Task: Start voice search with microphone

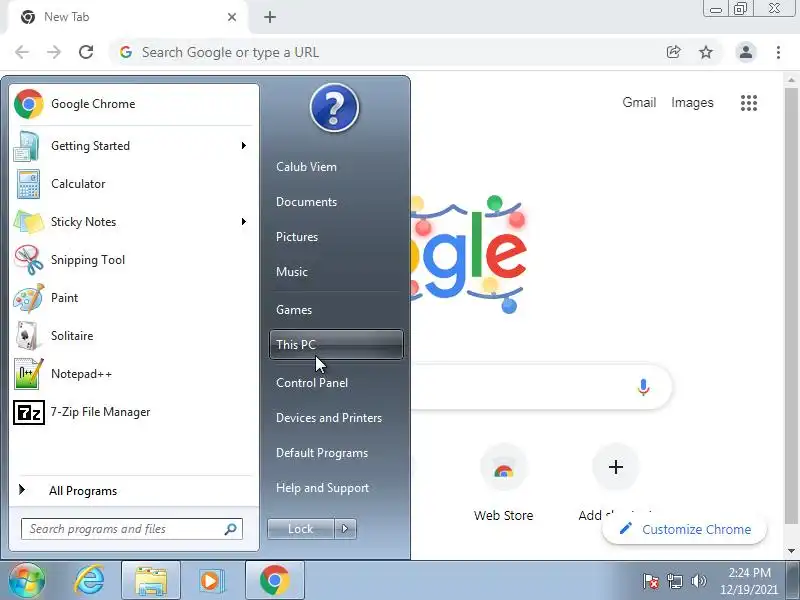Action: [x=643, y=387]
